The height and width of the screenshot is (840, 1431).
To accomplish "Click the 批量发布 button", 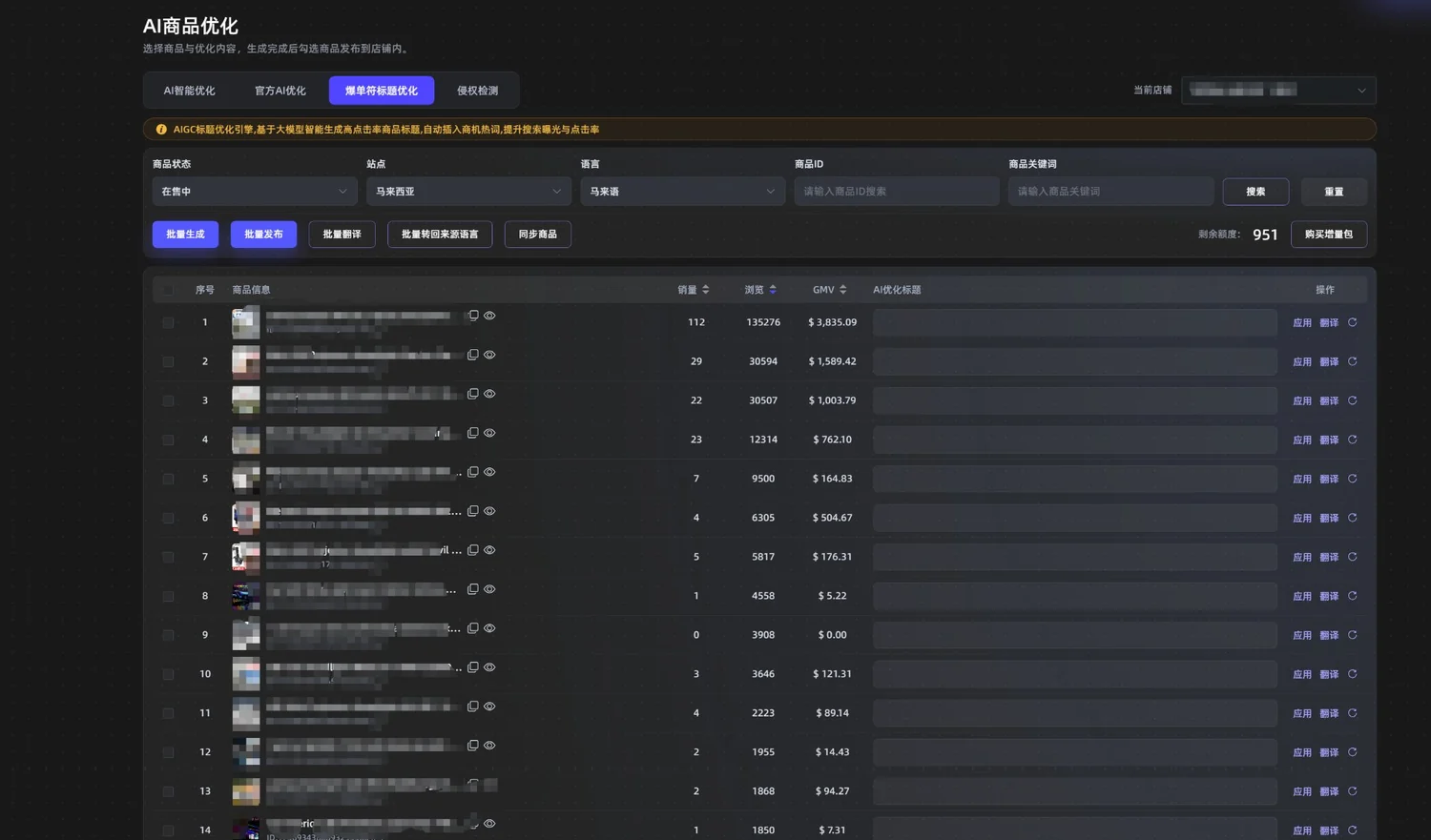I will (x=263, y=235).
